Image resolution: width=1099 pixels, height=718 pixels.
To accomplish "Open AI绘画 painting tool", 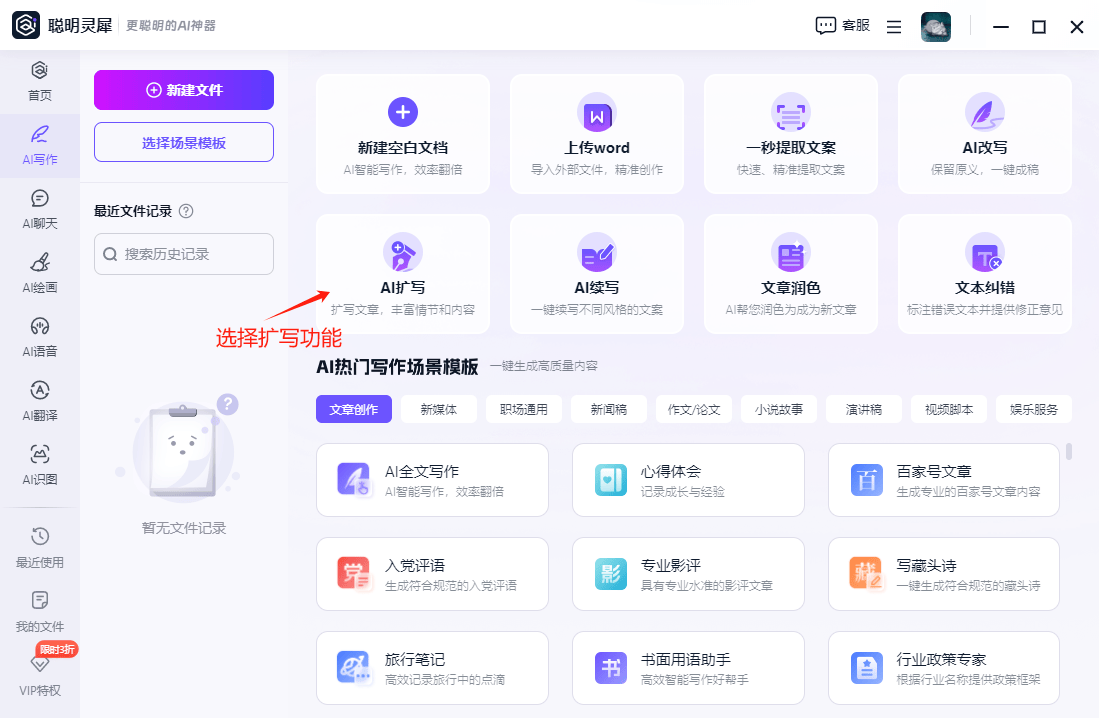I will coord(40,273).
